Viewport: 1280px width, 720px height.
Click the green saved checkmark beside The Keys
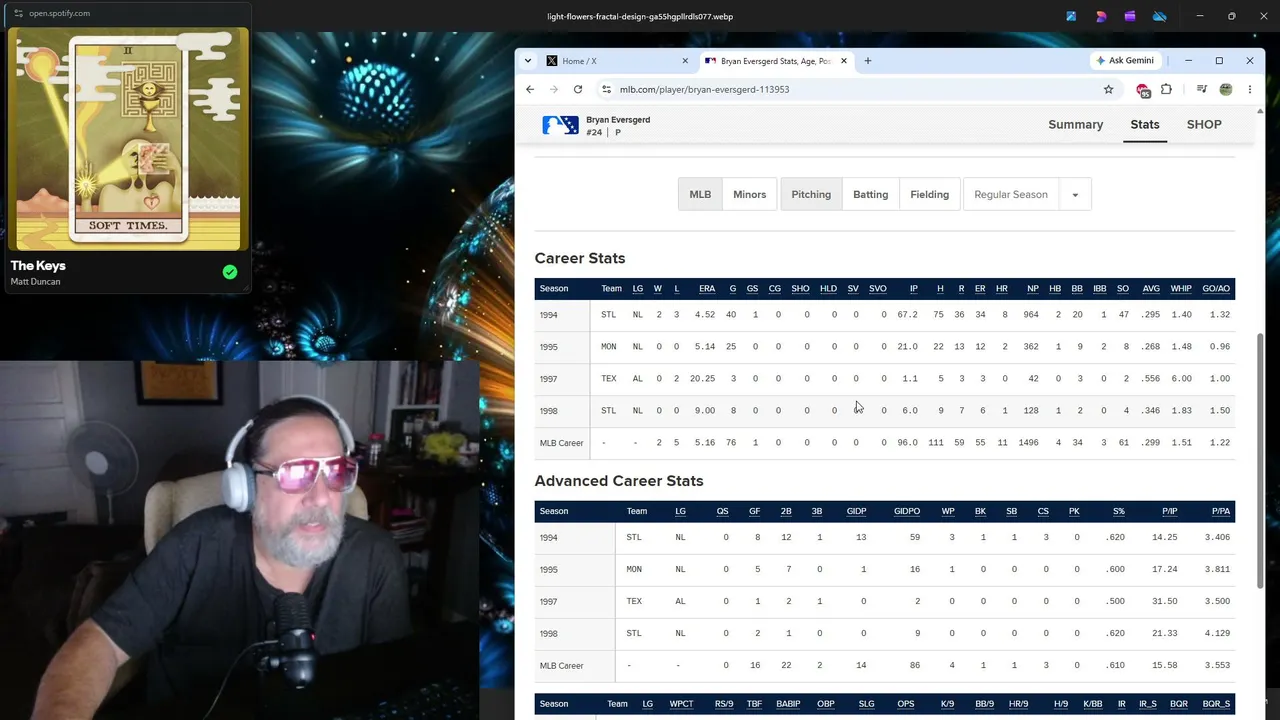230,272
